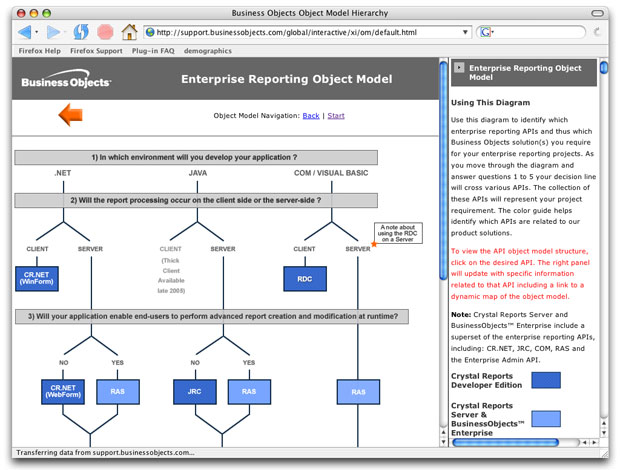Click the main diagram vertical scrollbar thumb
This screenshot has width=620, height=470.
pos(444,170)
